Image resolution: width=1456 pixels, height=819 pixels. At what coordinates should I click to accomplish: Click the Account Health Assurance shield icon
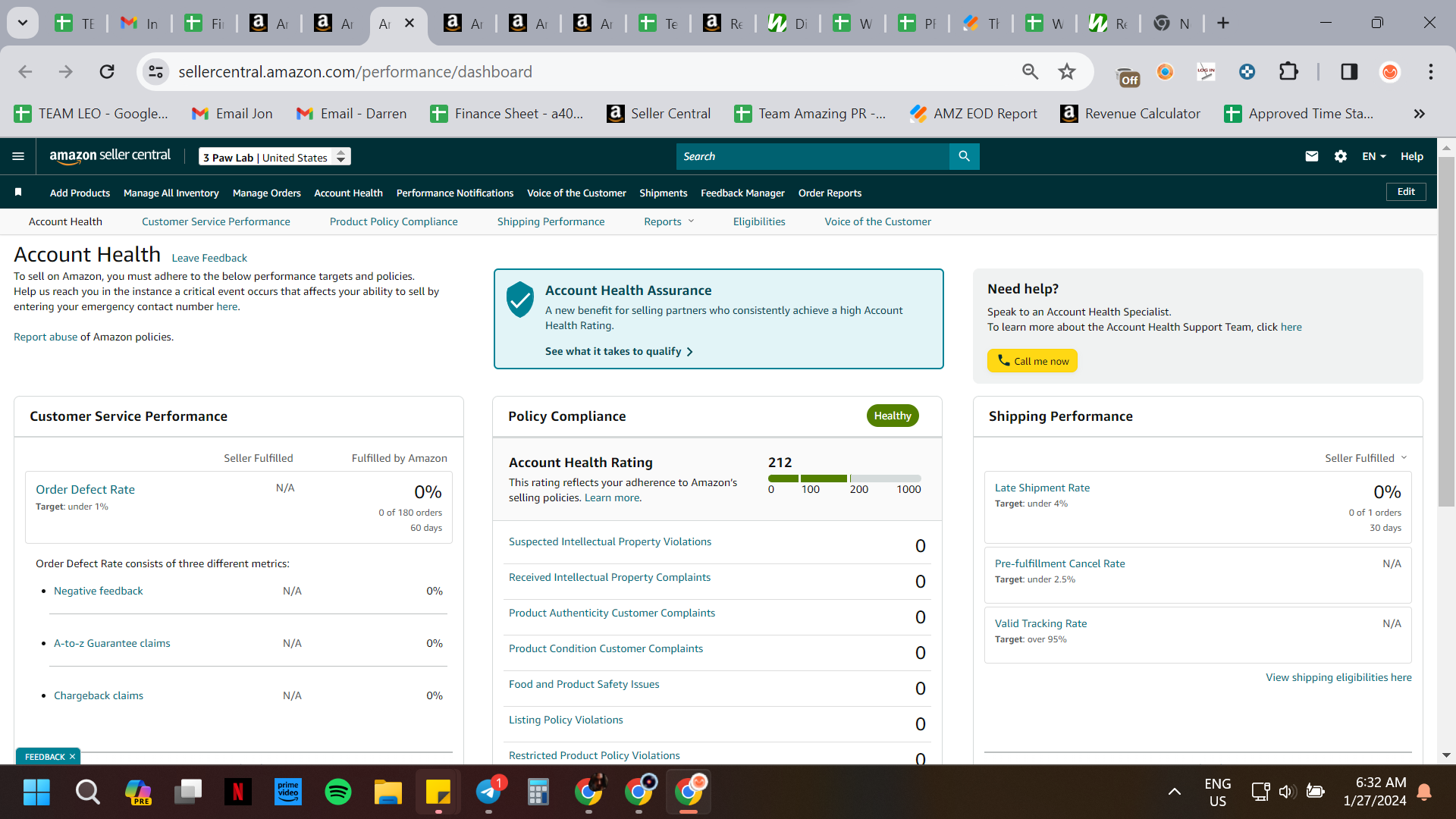[x=520, y=300]
